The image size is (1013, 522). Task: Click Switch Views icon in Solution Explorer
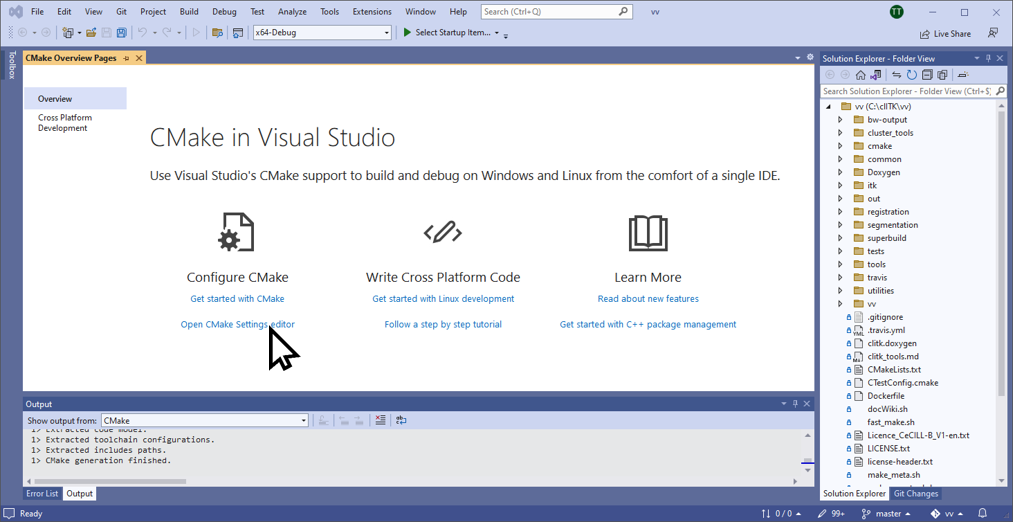click(875, 75)
